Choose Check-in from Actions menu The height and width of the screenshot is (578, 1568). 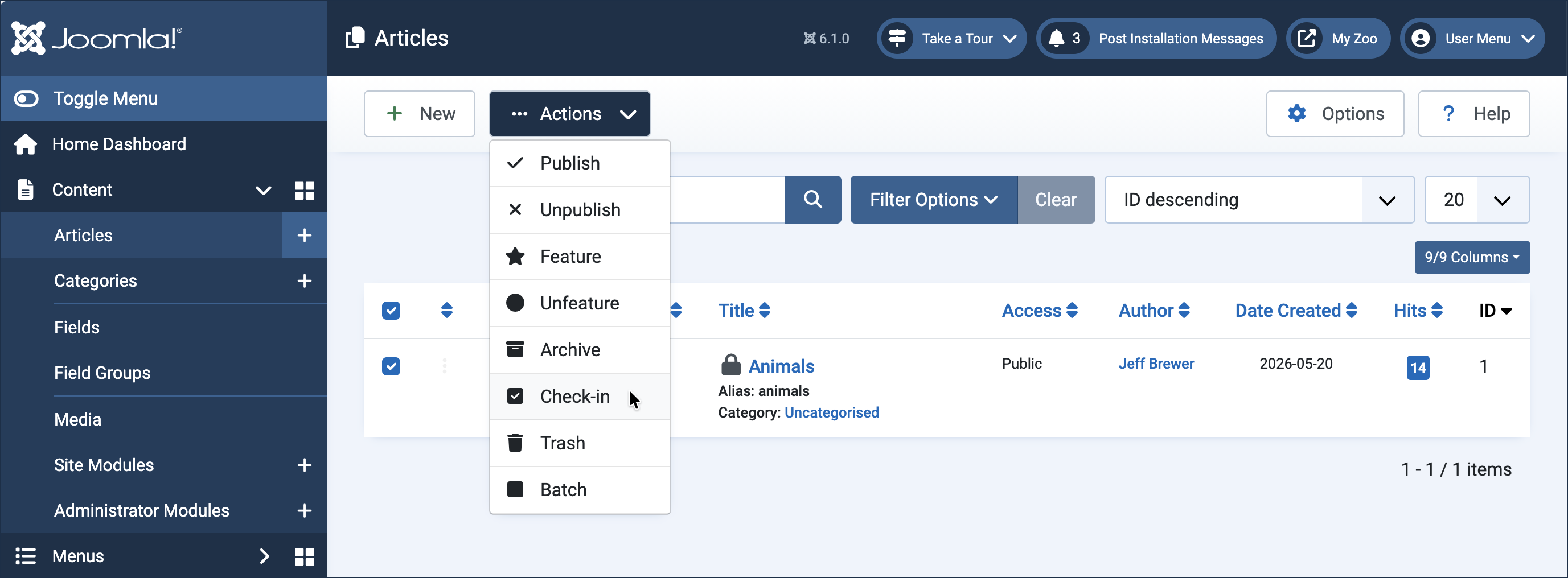[580, 397]
